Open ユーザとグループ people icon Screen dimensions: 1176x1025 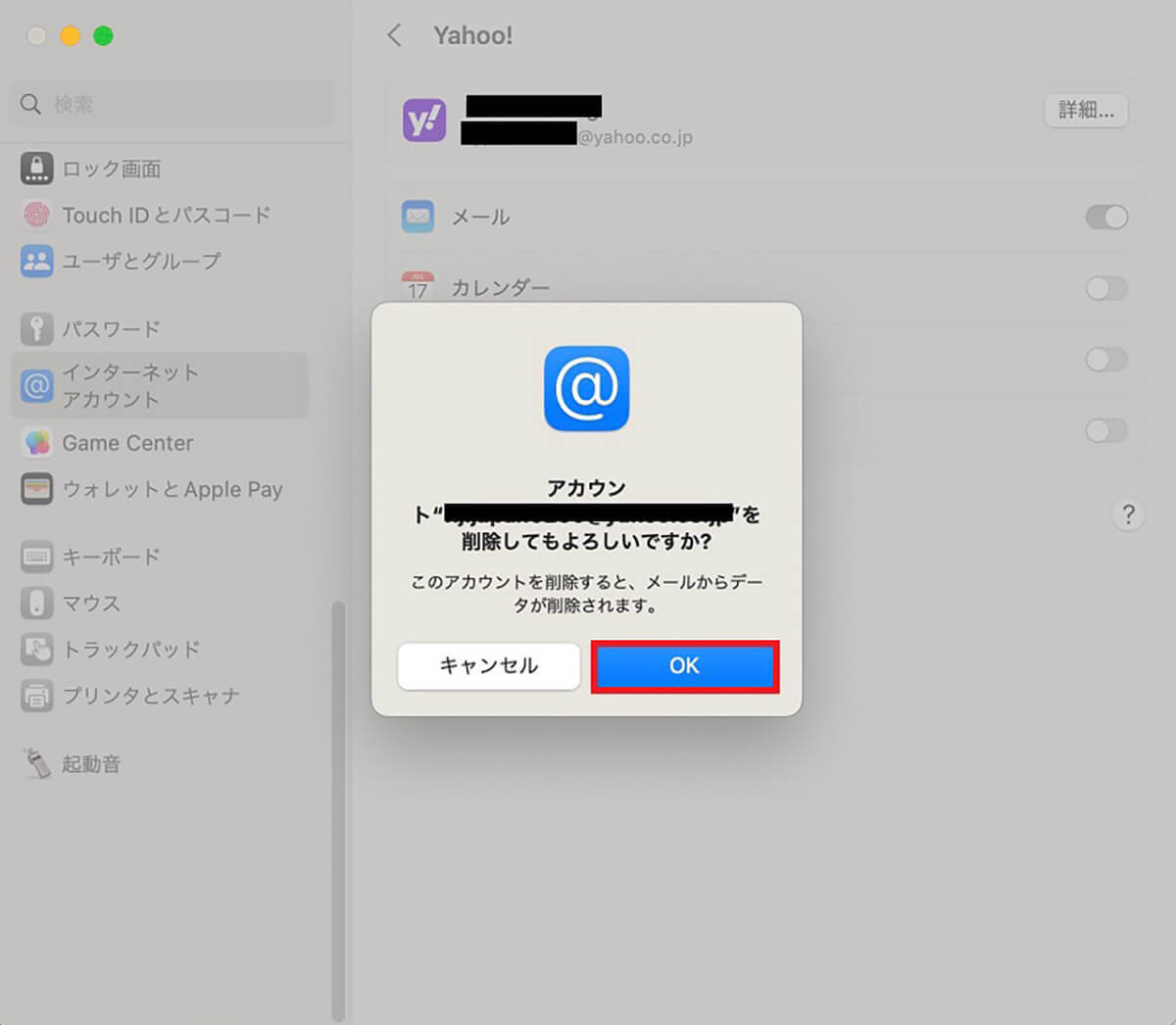37,261
